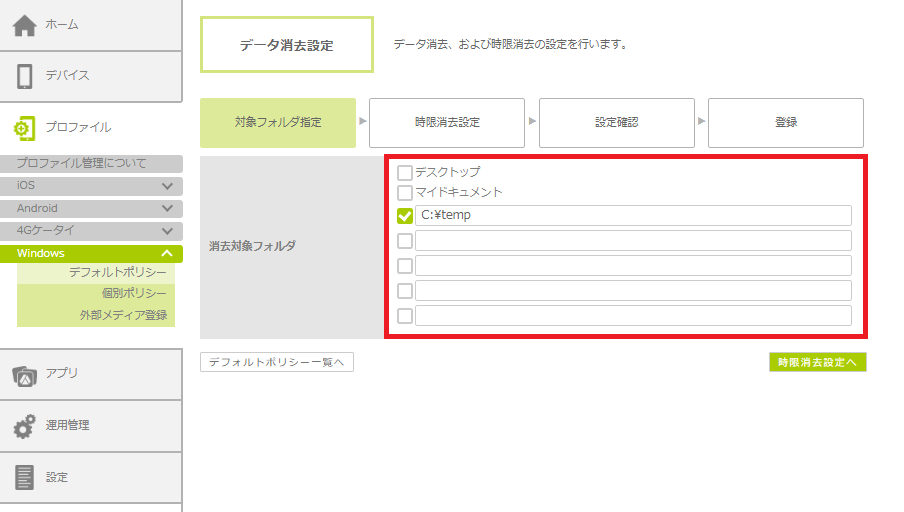Expand the iOS section
Image resolution: width=904 pixels, height=512 pixels.
167,186
